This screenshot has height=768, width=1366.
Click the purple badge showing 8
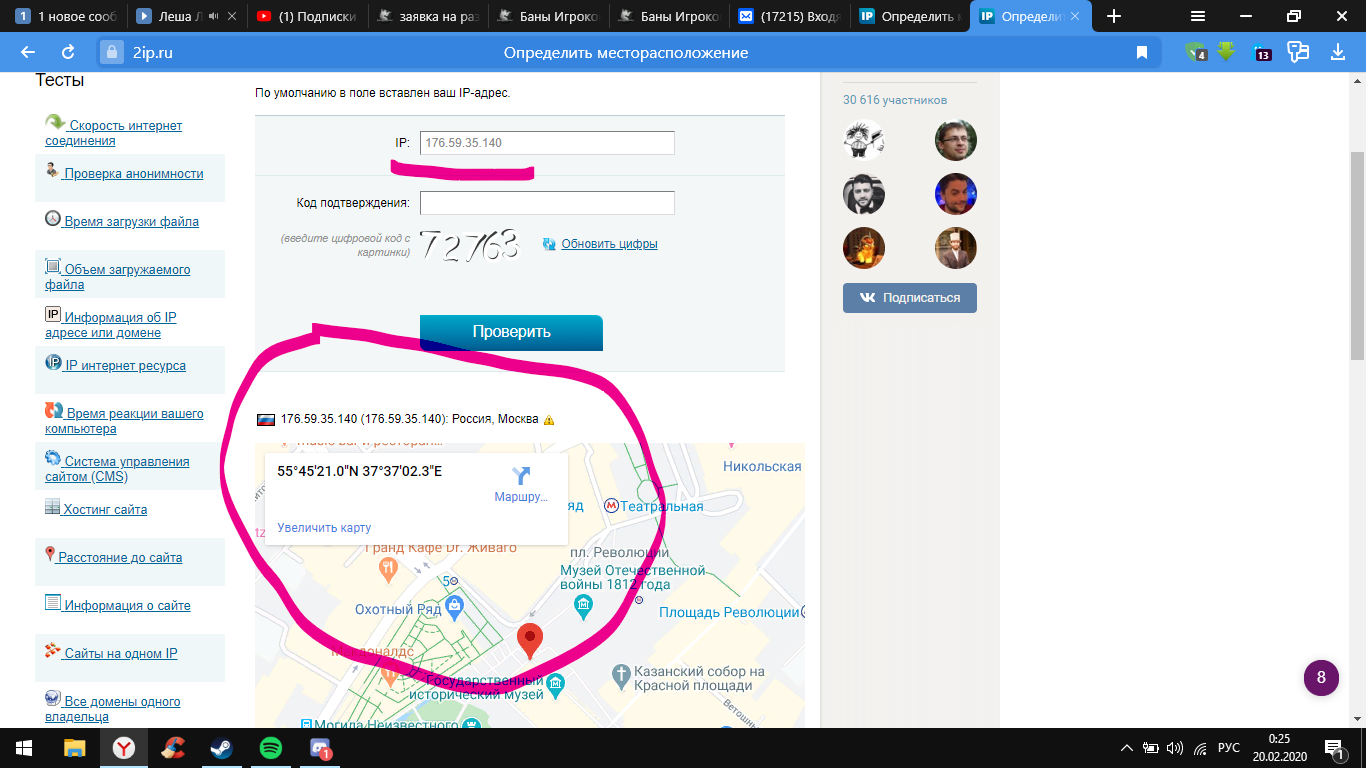click(x=1321, y=678)
